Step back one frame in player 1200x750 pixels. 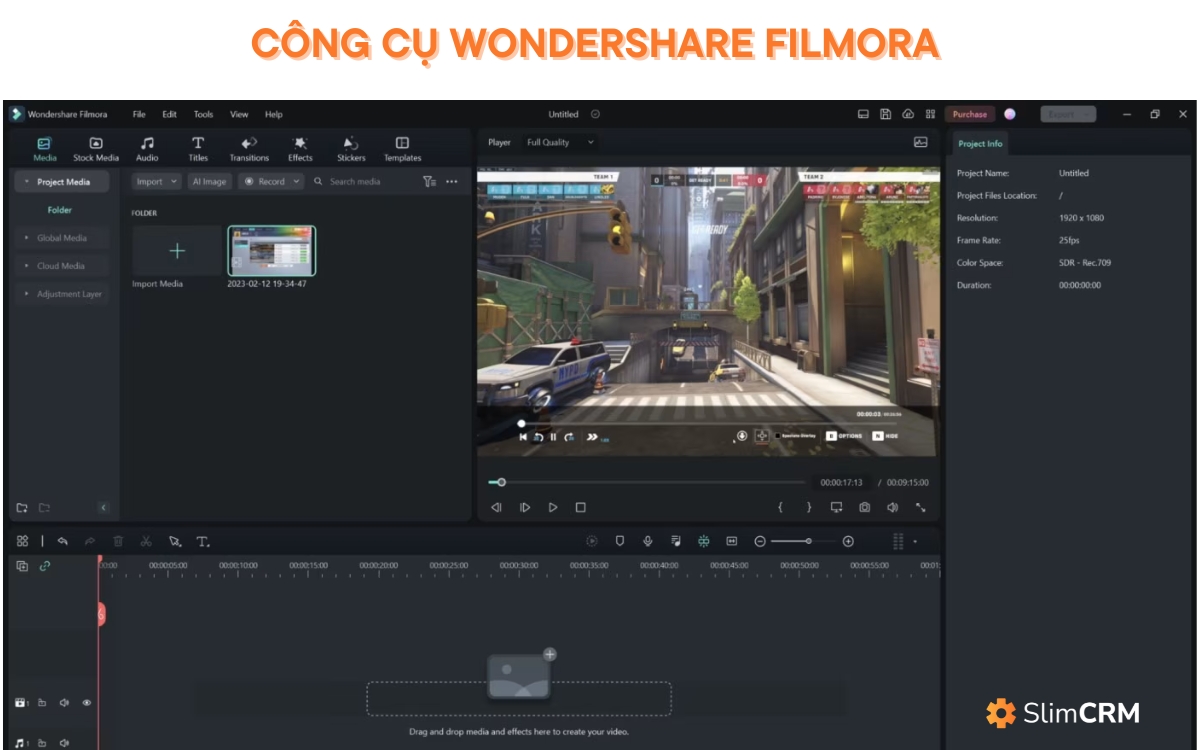(x=496, y=508)
